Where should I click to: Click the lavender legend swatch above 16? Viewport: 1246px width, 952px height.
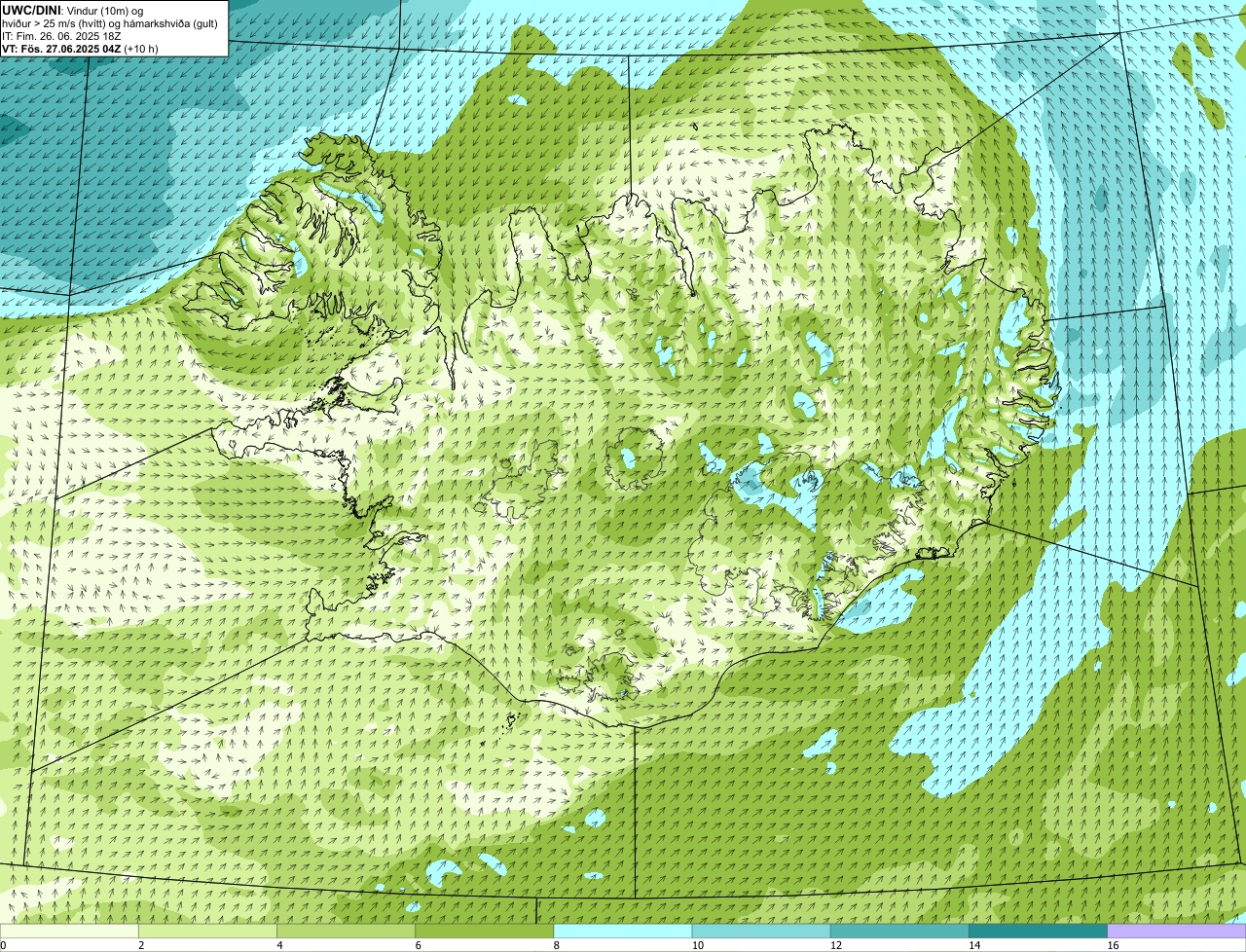(x=1177, y=931)
